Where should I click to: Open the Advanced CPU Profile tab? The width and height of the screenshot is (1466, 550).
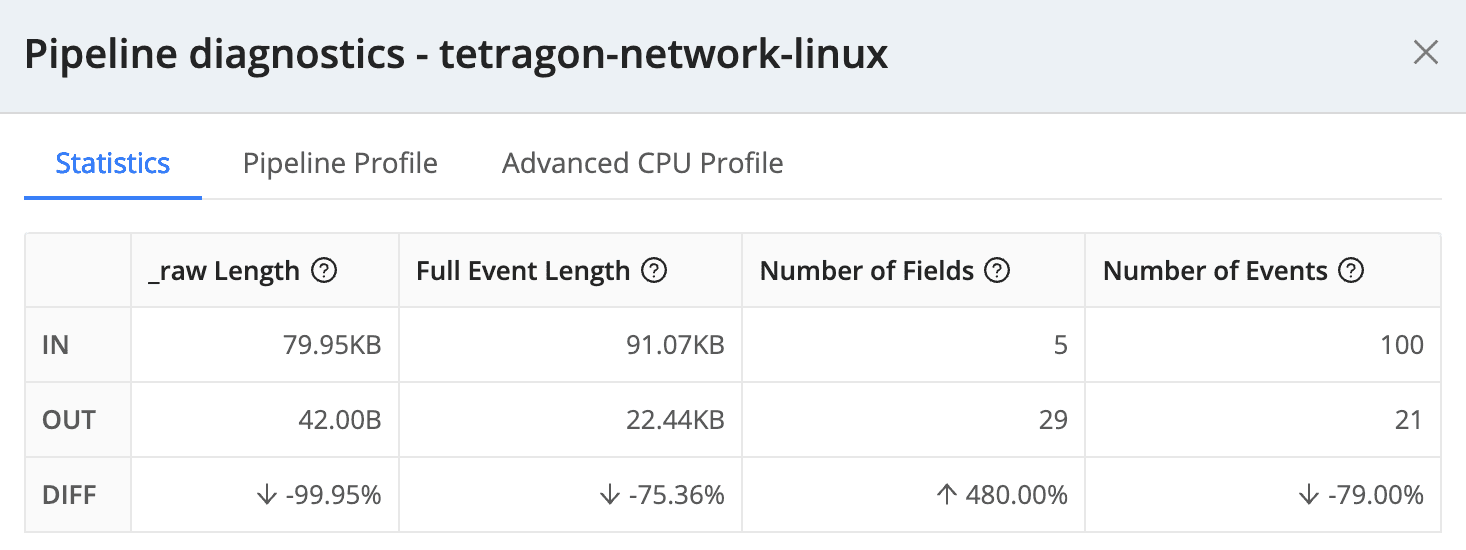click(642, 163)
